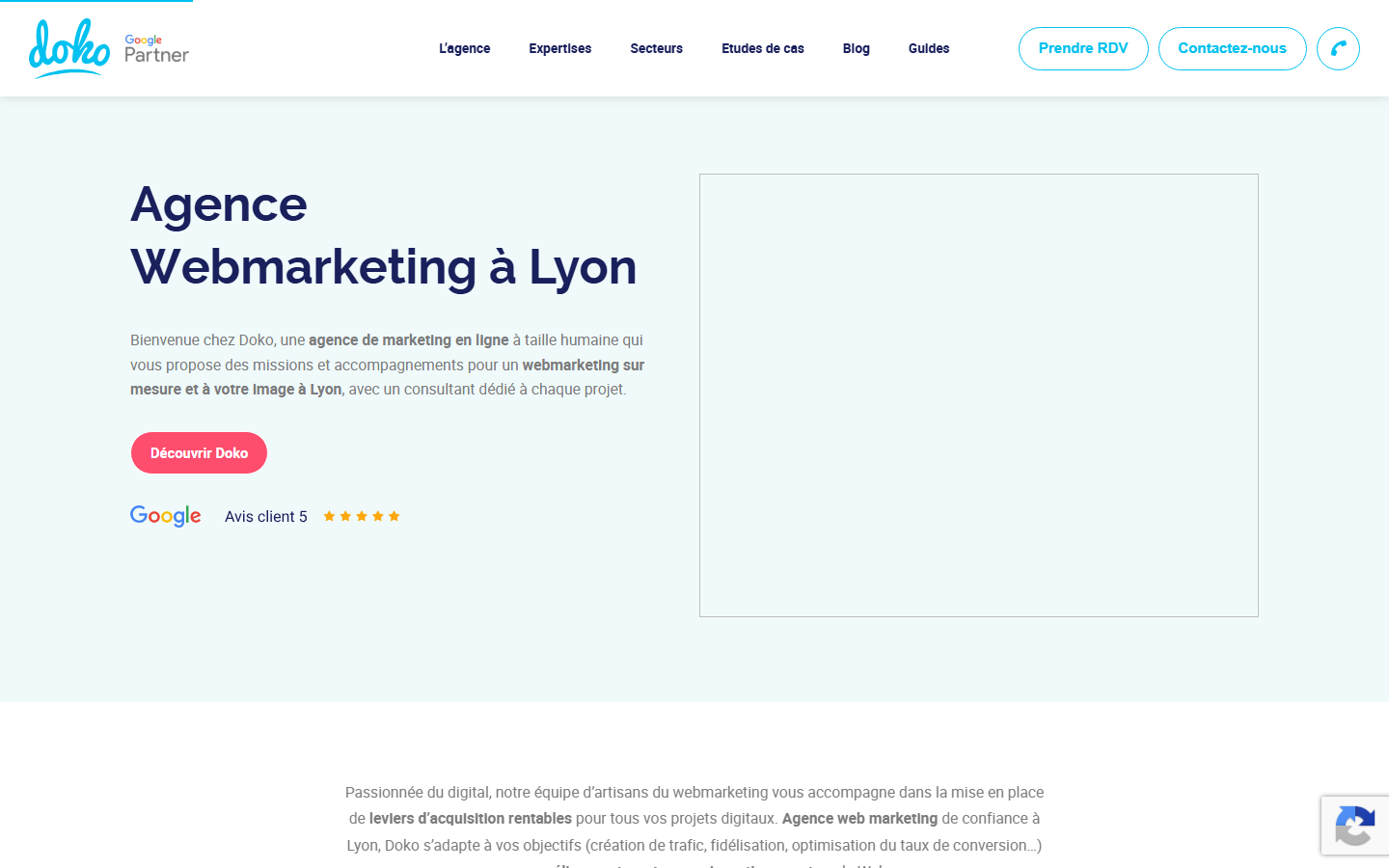Screen dimensions: 1389x868
Task: Open the Guides menu item
Action: click(929, 48)
